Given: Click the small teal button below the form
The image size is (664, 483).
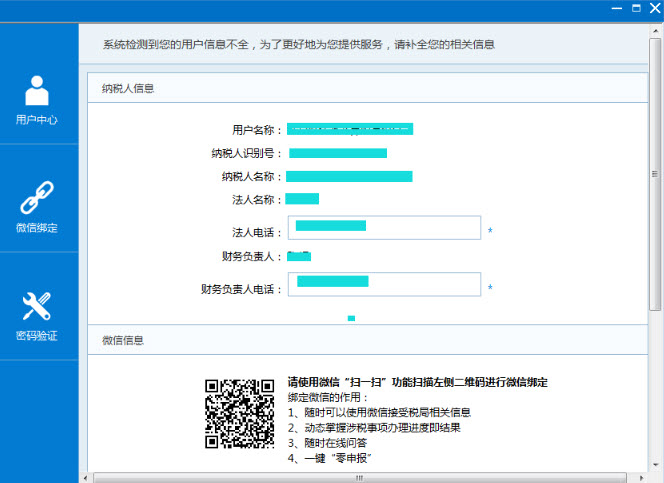Looking at the screenshot, I should click(x=351, y=318).
